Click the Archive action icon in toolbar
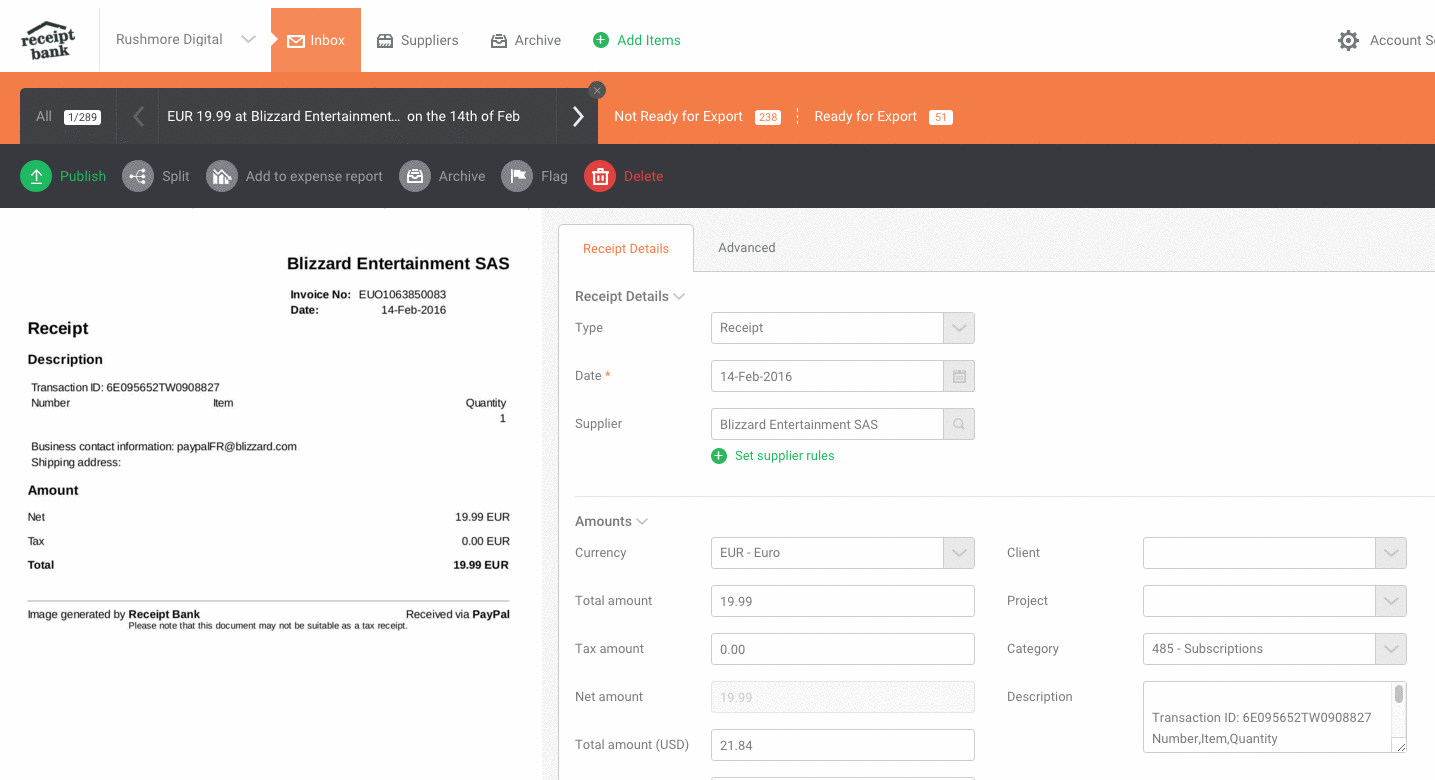 point(415,176)
